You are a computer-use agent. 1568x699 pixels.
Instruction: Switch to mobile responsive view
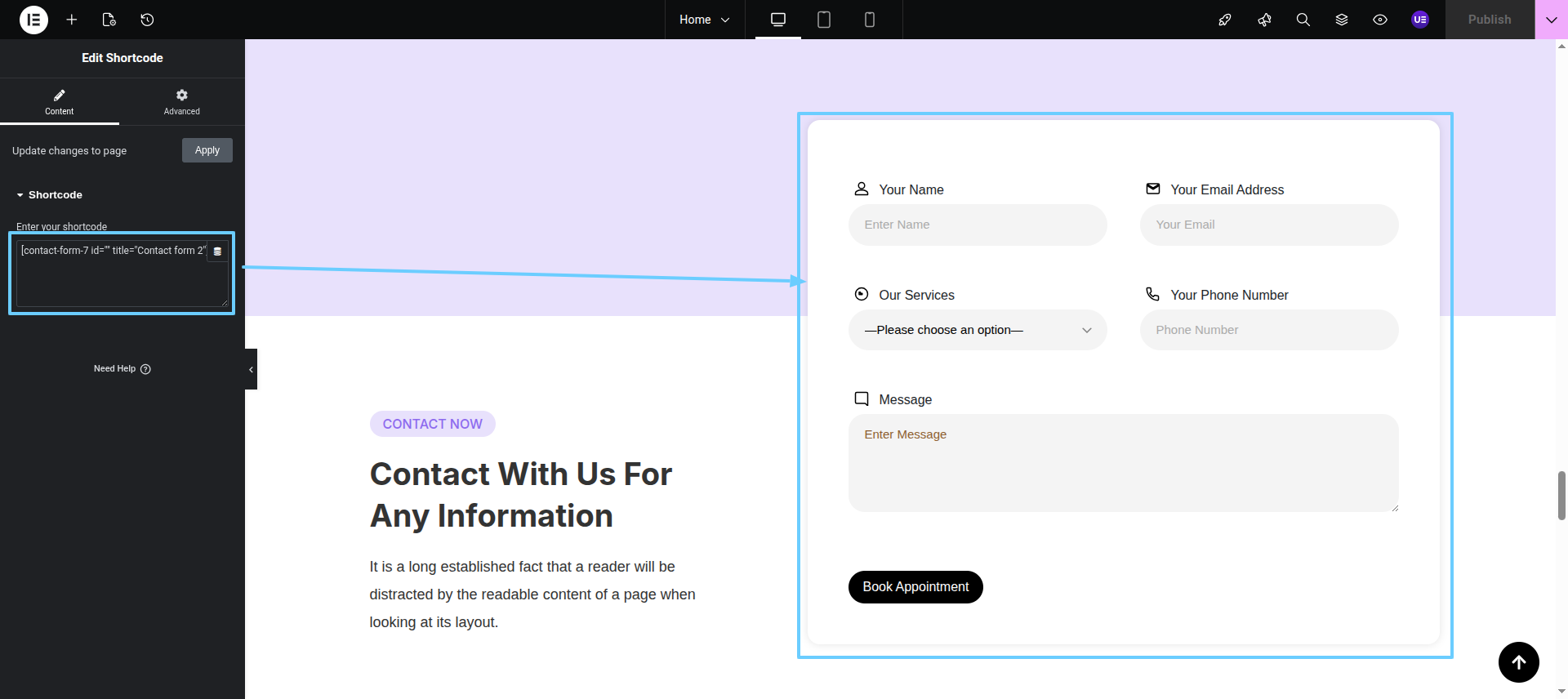(x=869, y=20)
